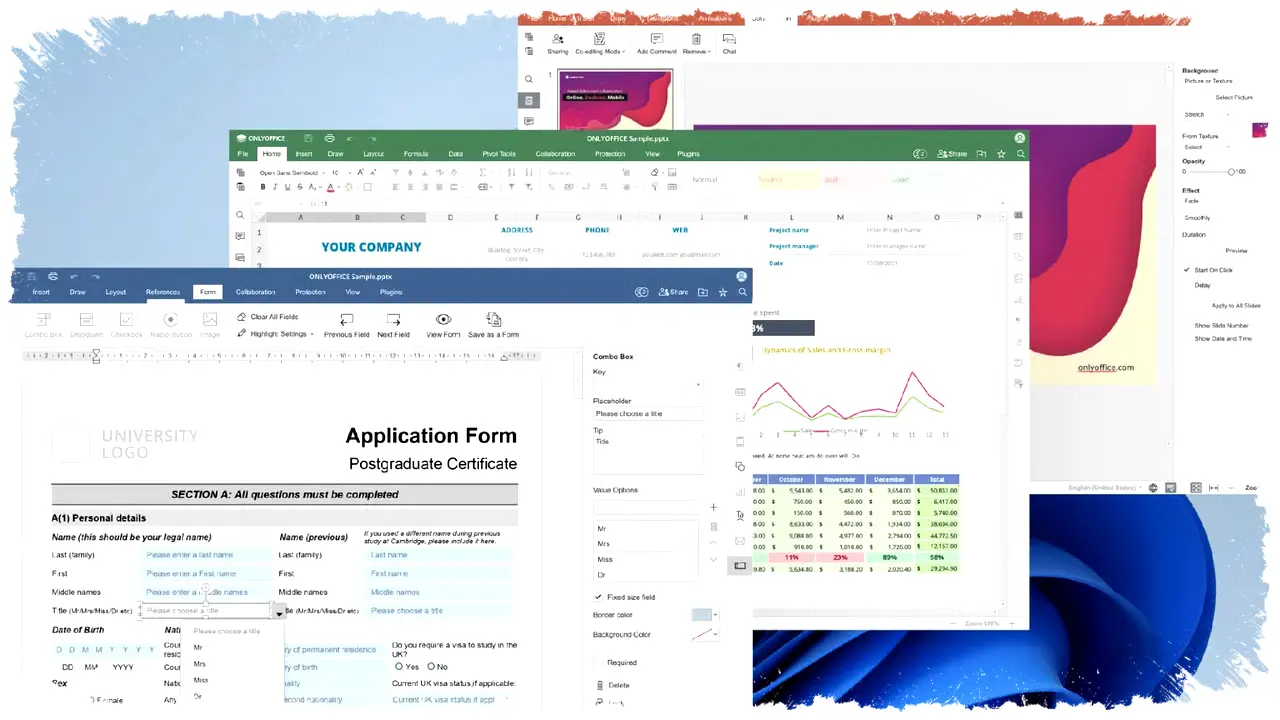
Task: Click the Placeholder input field
Action: pyautogui.click(x=645, y=414)
